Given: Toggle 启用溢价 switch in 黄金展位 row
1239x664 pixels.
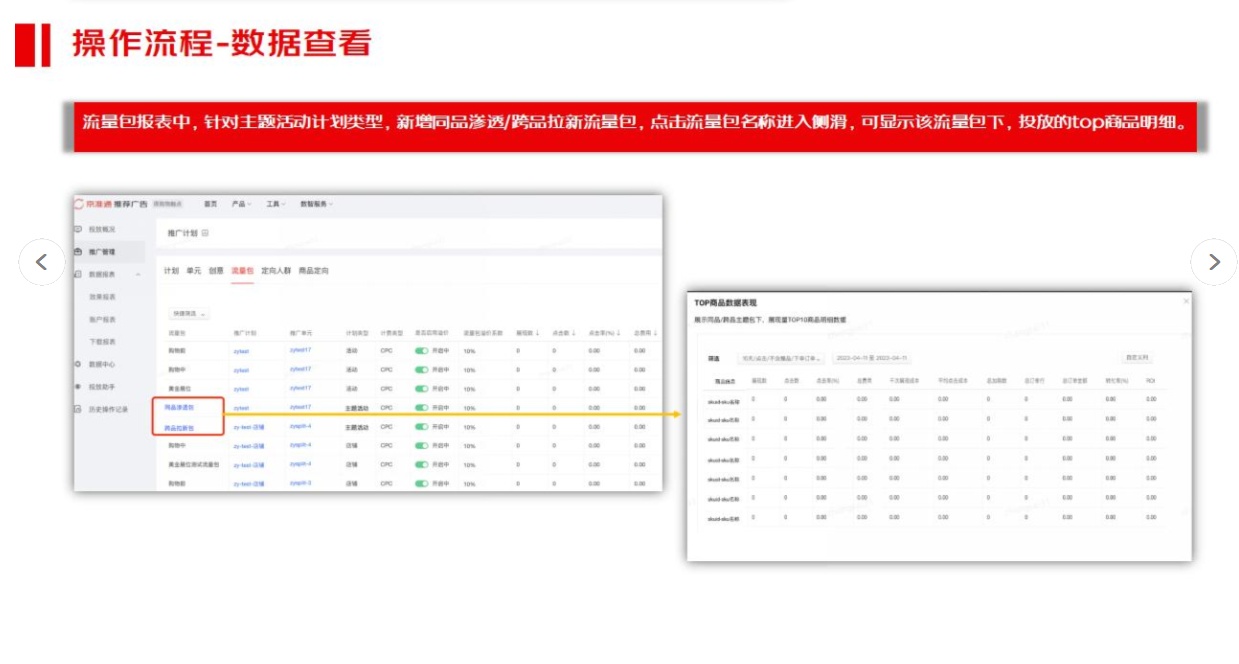Looking at the screenshot, I should tap(421, 388).
